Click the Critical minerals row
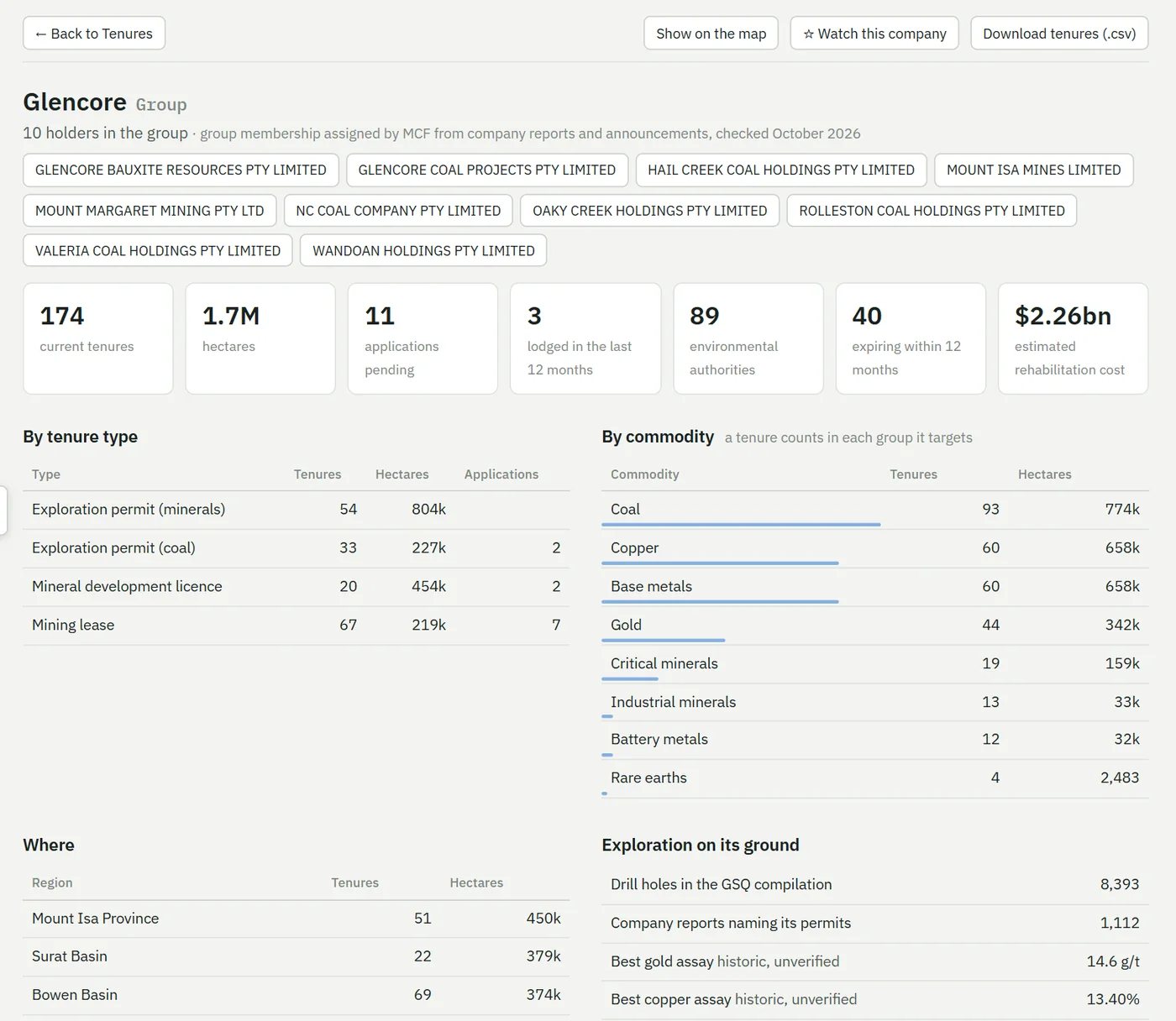1176x1021 pixels. point(875,664)
